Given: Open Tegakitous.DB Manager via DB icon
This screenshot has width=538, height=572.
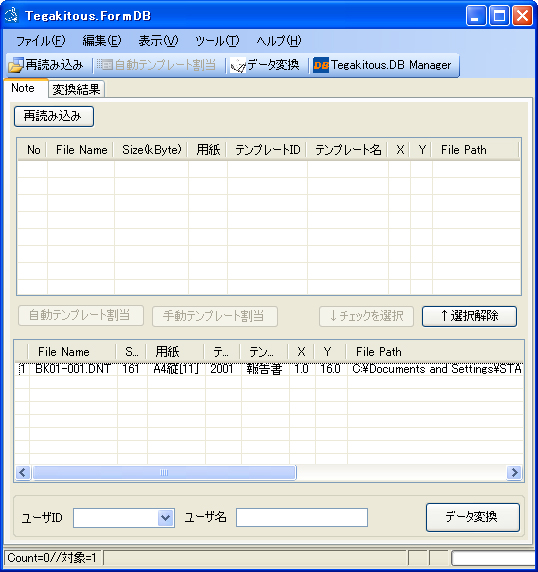Looking at the screenshot, I should tap(321, 65).
